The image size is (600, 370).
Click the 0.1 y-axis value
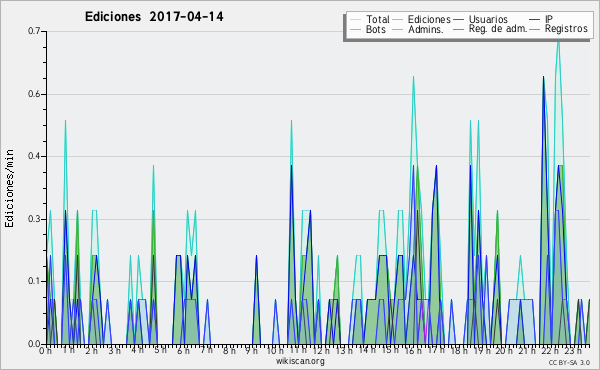click(x=34, y=281)
